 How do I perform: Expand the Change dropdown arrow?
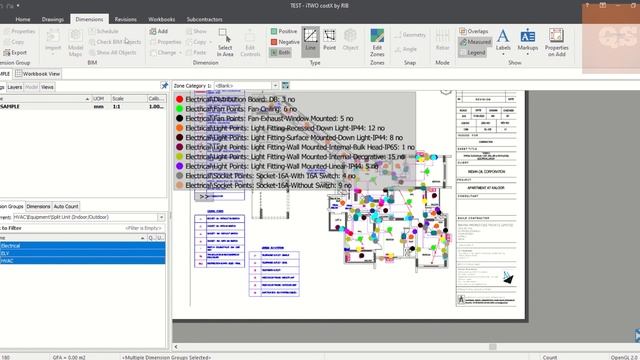[x=180, y=53]
